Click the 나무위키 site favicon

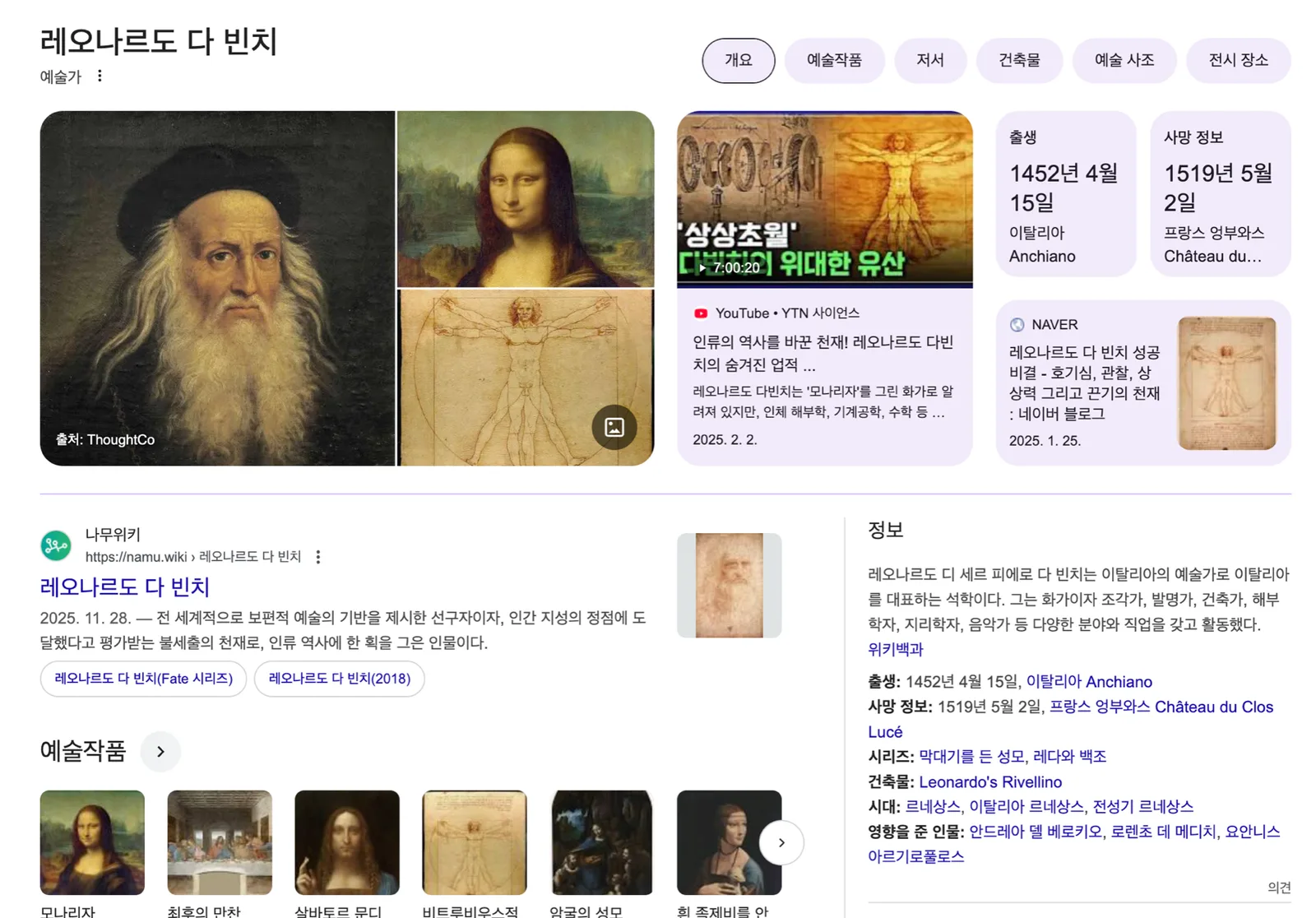[x=56, y=545]
